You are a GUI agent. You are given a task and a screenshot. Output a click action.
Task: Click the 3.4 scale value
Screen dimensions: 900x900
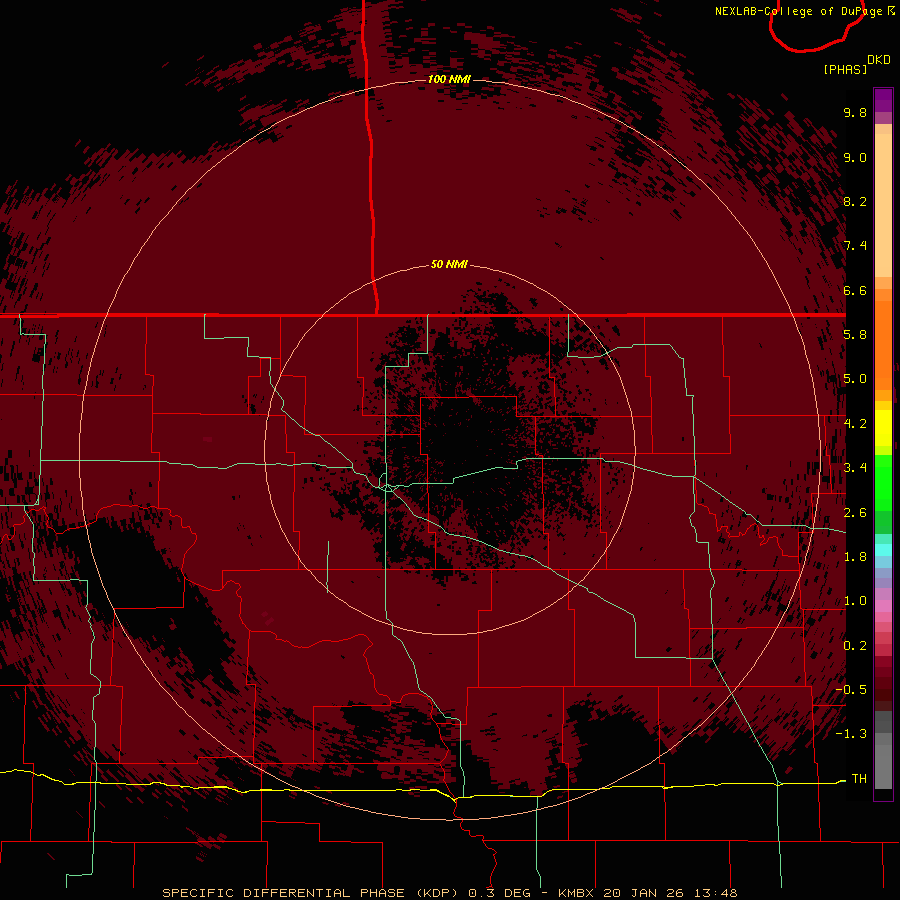[x=855, y=468]
